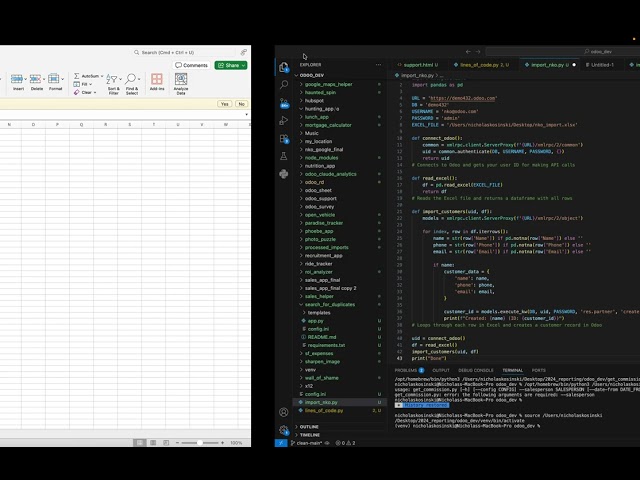
Task: Expand the google_maps_helper folder
Action: tap(301, 84)
